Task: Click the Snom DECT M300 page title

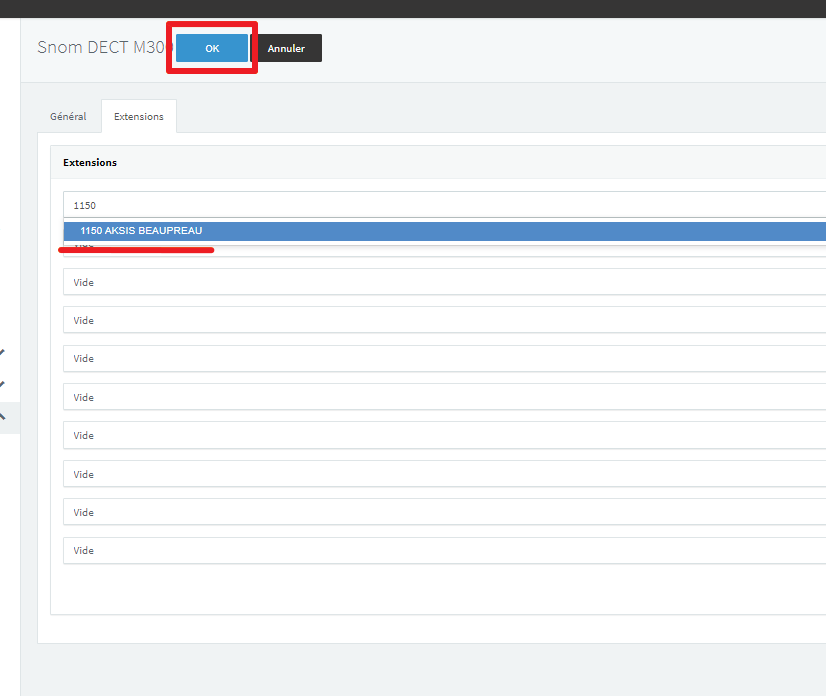Action: [104, 47]
